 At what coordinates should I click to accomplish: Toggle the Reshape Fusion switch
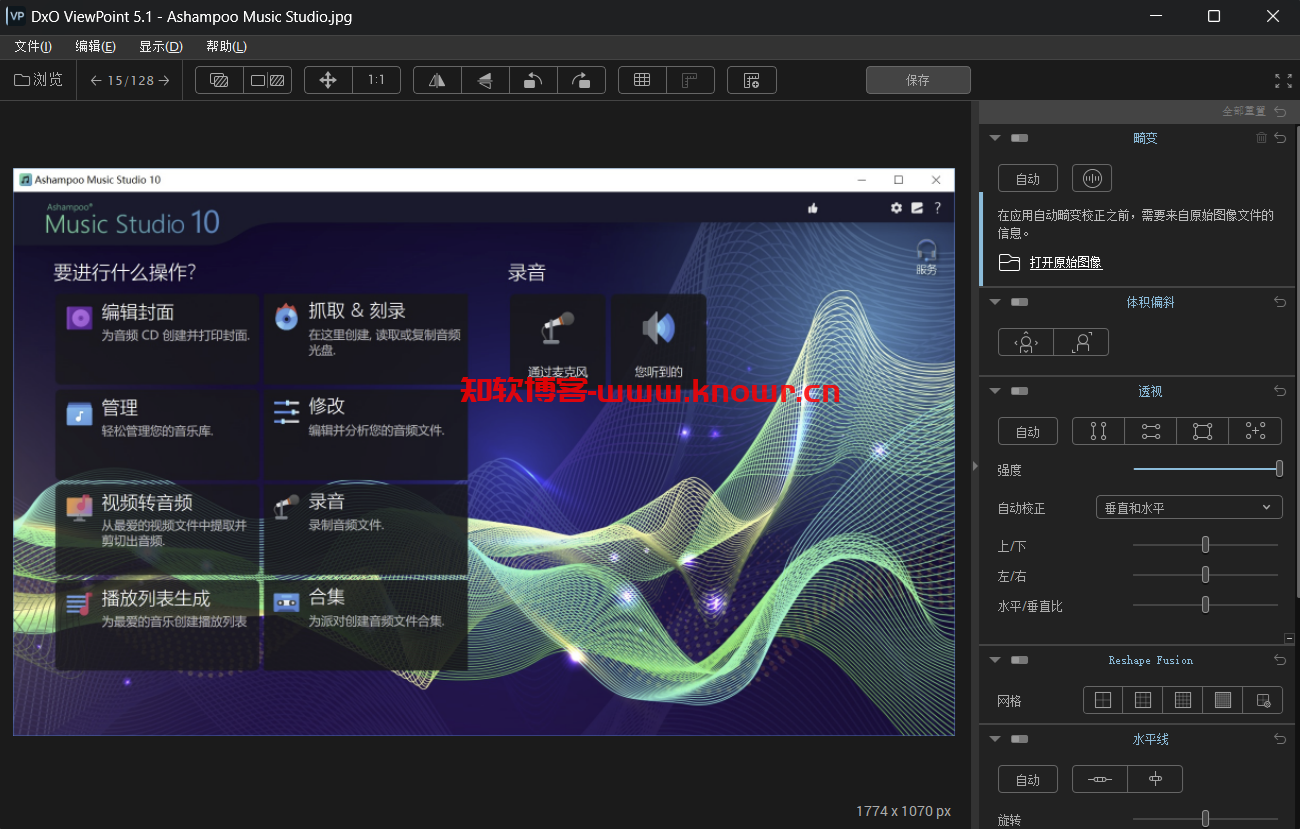click(1019, 660)
